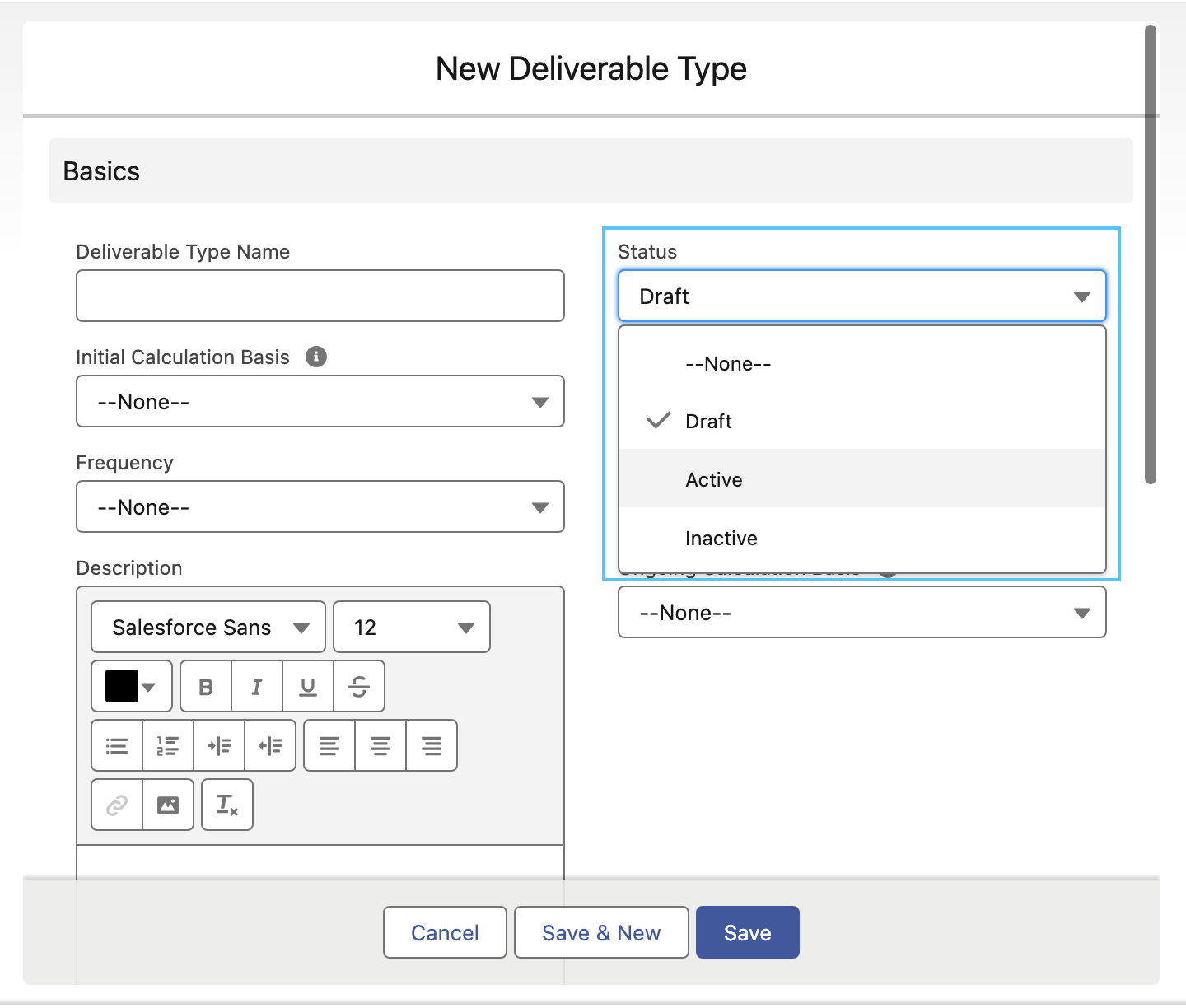Image resolution: width=1186 pixels, height=1008 pixels.
Task: Open the Ongoing Calculation Basis dropdown
Action: point(862,612)
